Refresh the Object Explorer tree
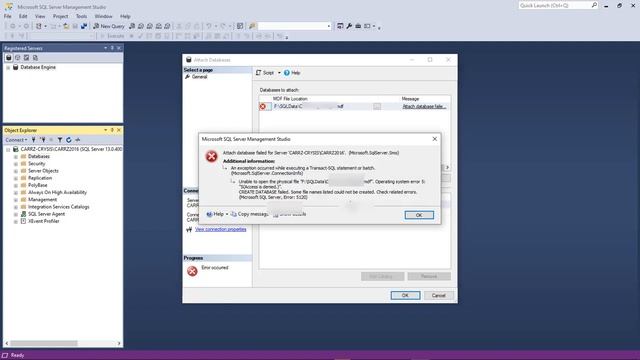The width and height of the screenshot is (640, 360). [x=69, y=140]
